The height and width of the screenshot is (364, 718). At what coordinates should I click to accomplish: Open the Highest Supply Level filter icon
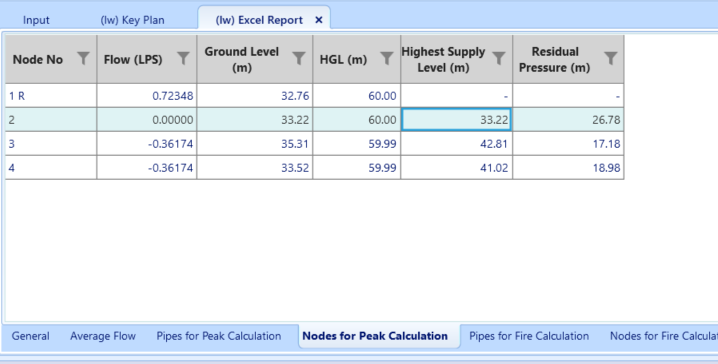pyautogui.click(x=499, y=59)
